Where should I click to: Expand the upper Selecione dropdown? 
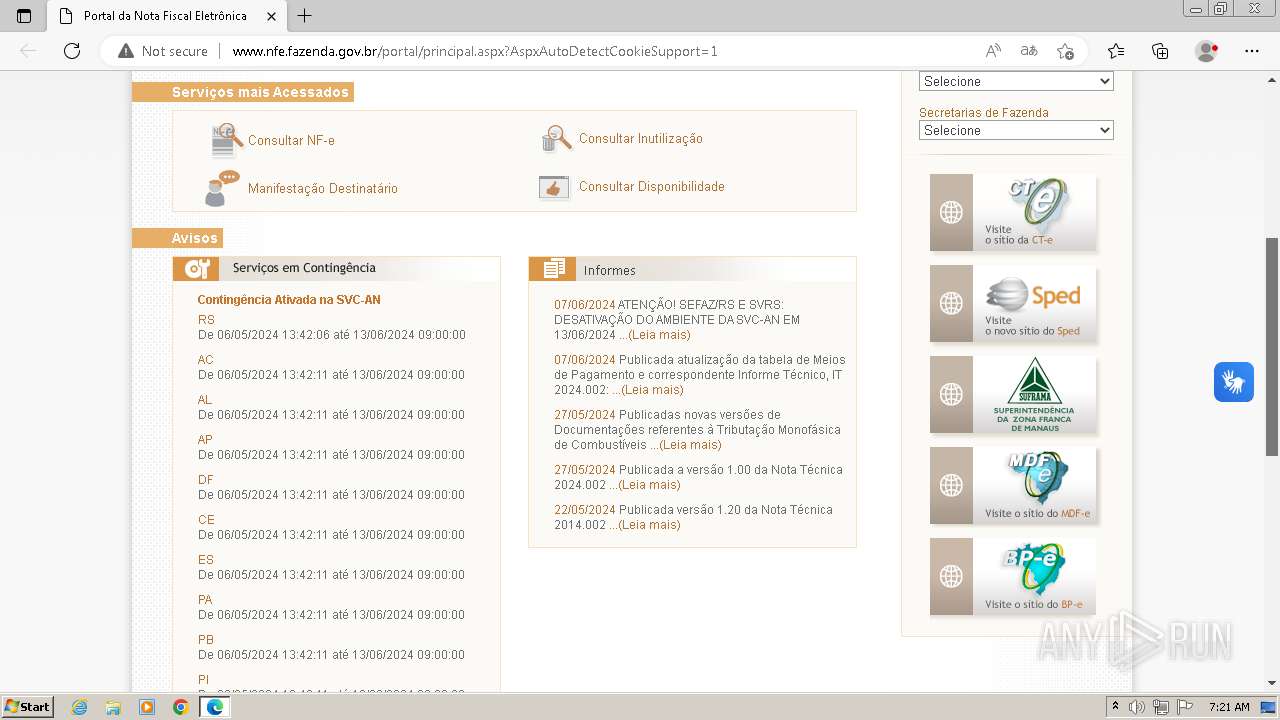(x=1016, y=81)
